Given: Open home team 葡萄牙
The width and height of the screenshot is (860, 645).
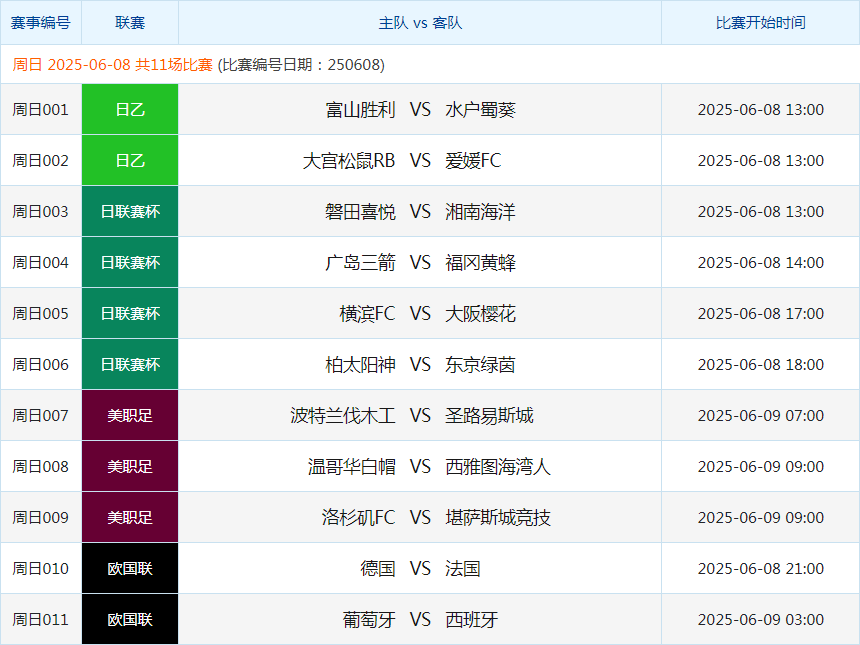Looking at the screenshot, I should click(x=369, y=620).
